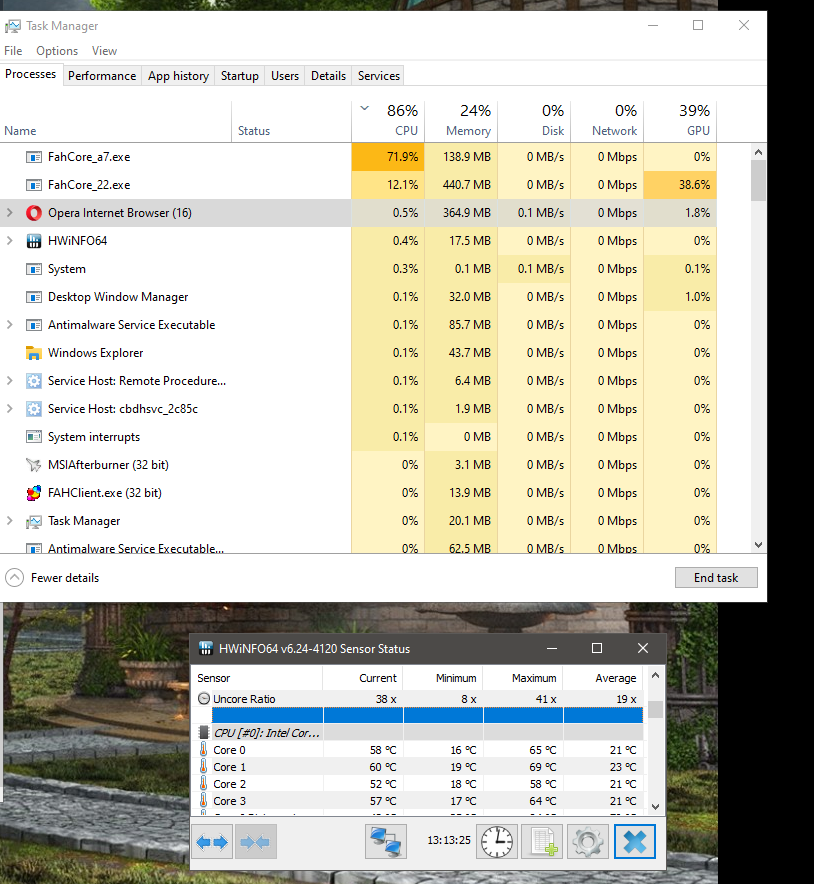Image resolution: width=814 pixels, height=884 pixels.
Task: Expand the Task Manager process group
Action: (10, 521)
